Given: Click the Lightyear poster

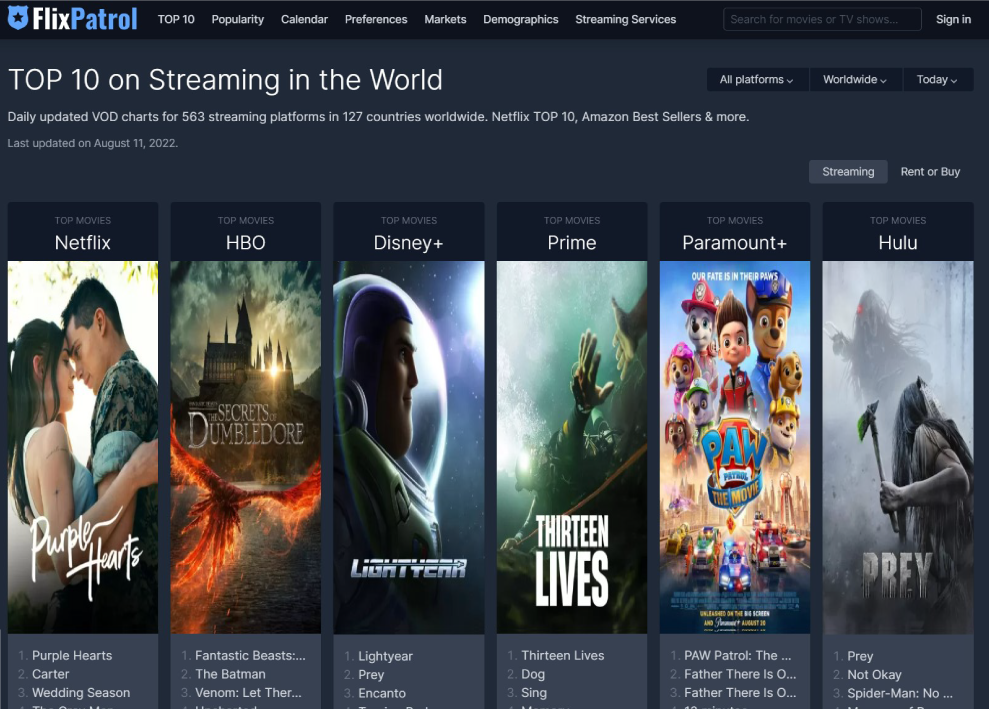Looking at the screenshot, I should pos(409,447).
